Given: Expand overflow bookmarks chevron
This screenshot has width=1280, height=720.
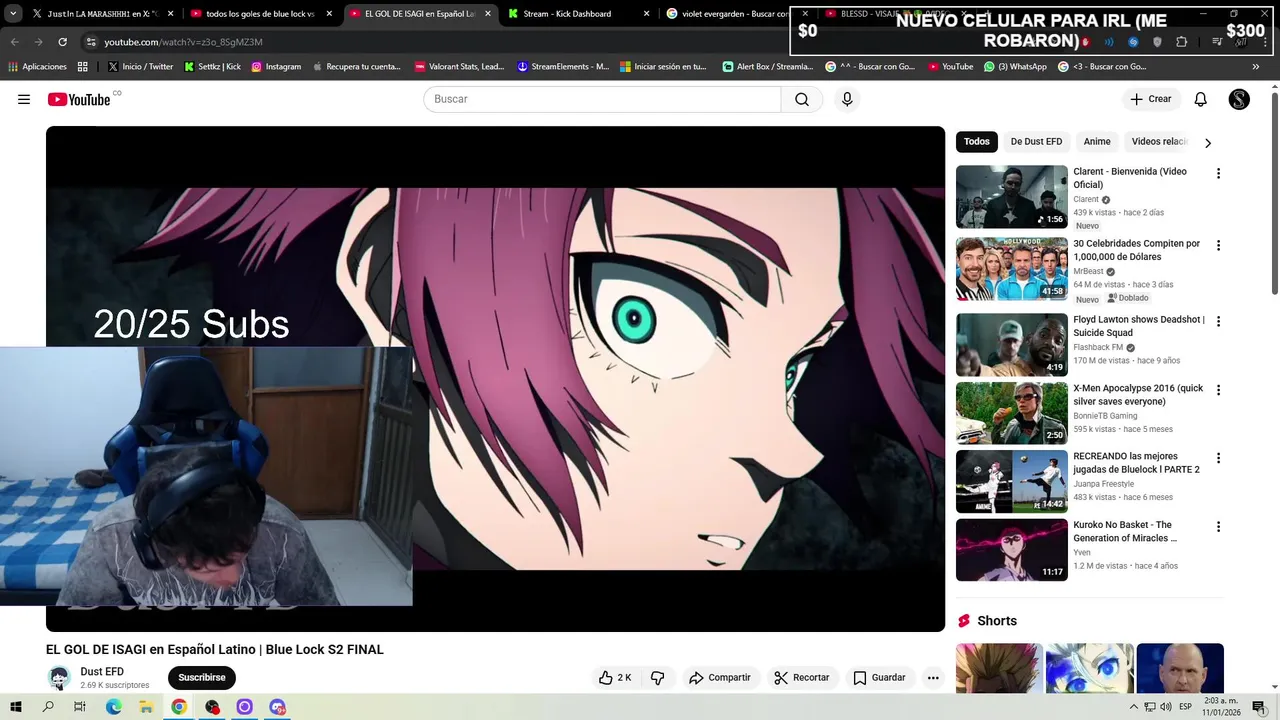Looking at the screenshot, I should coord(1256,67).
